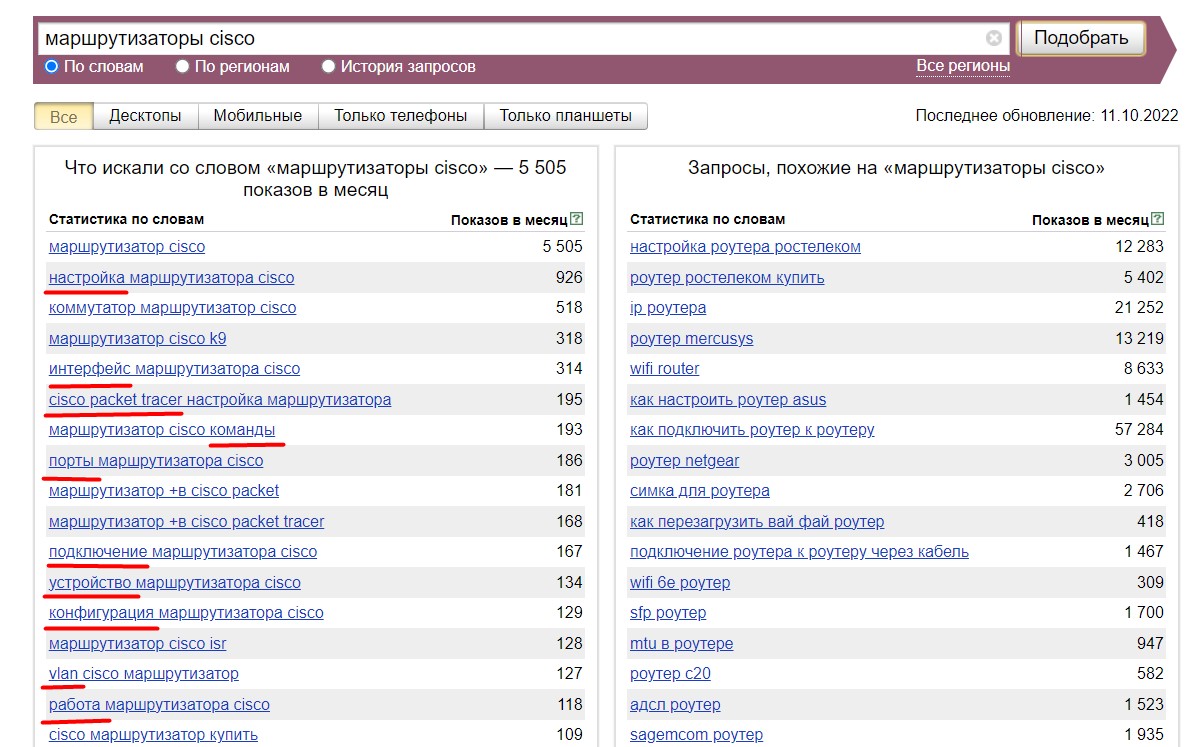
Task: Switch to the 'Только планшеты' tab
Action: click(566, 116)
